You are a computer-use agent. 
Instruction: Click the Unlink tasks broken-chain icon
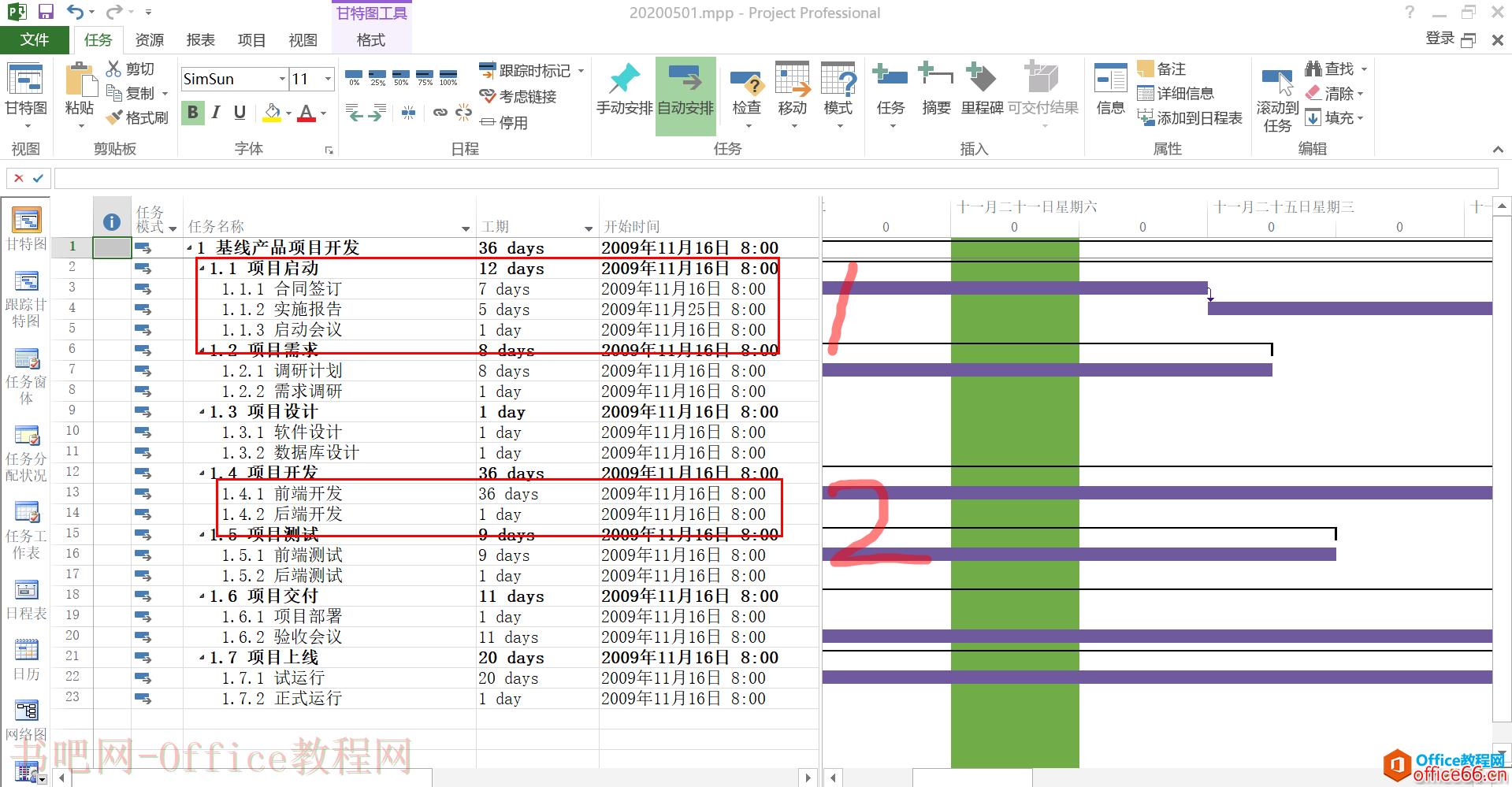(x=464, y=113)
